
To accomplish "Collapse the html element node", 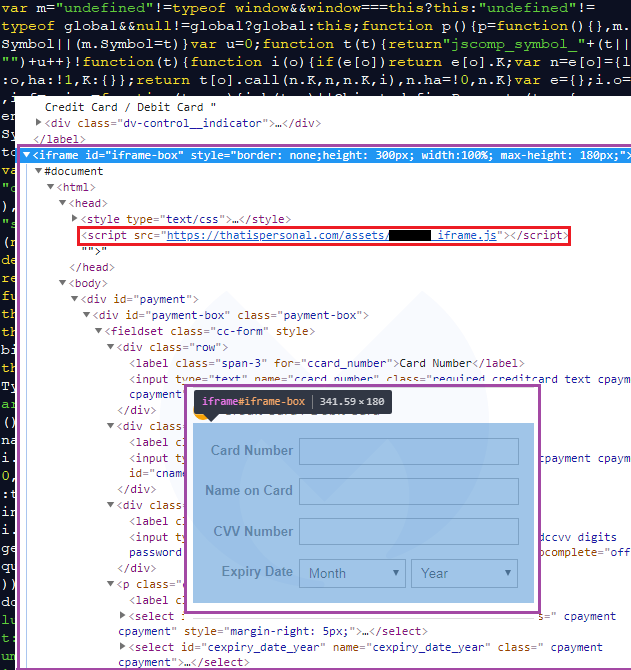I will pos(51,187).
